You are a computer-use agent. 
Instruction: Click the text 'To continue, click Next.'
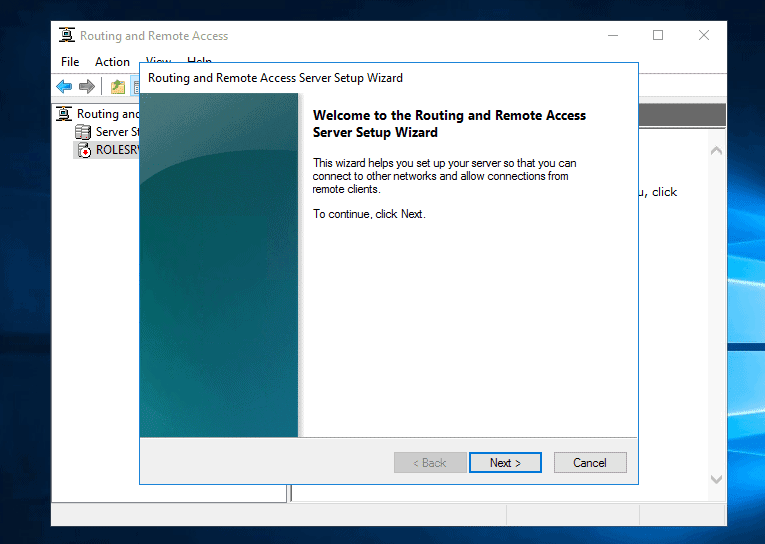(369, 214)
